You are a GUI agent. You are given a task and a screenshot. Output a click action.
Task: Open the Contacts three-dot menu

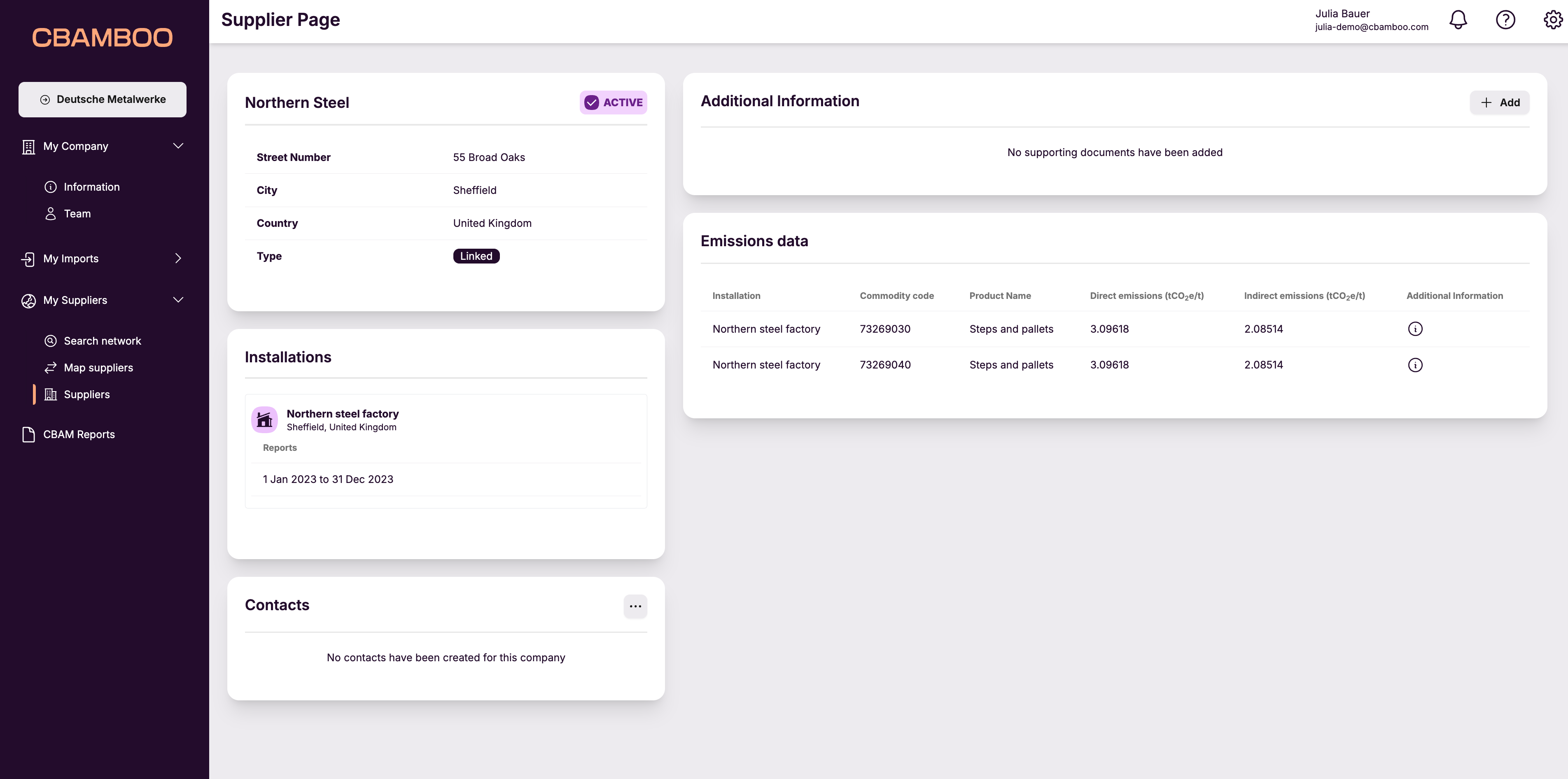(635, 606)
